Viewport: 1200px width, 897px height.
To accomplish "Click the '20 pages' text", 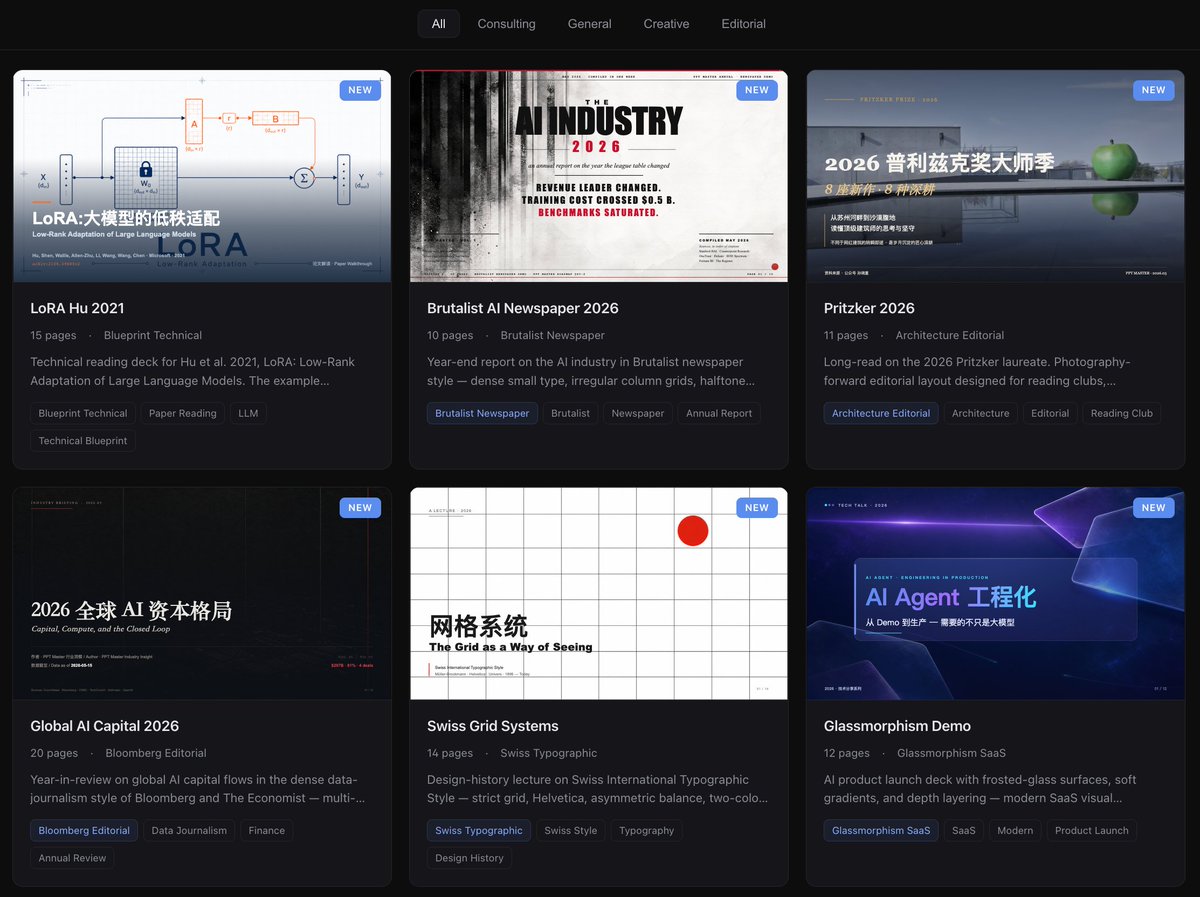I will coord(54,753).
